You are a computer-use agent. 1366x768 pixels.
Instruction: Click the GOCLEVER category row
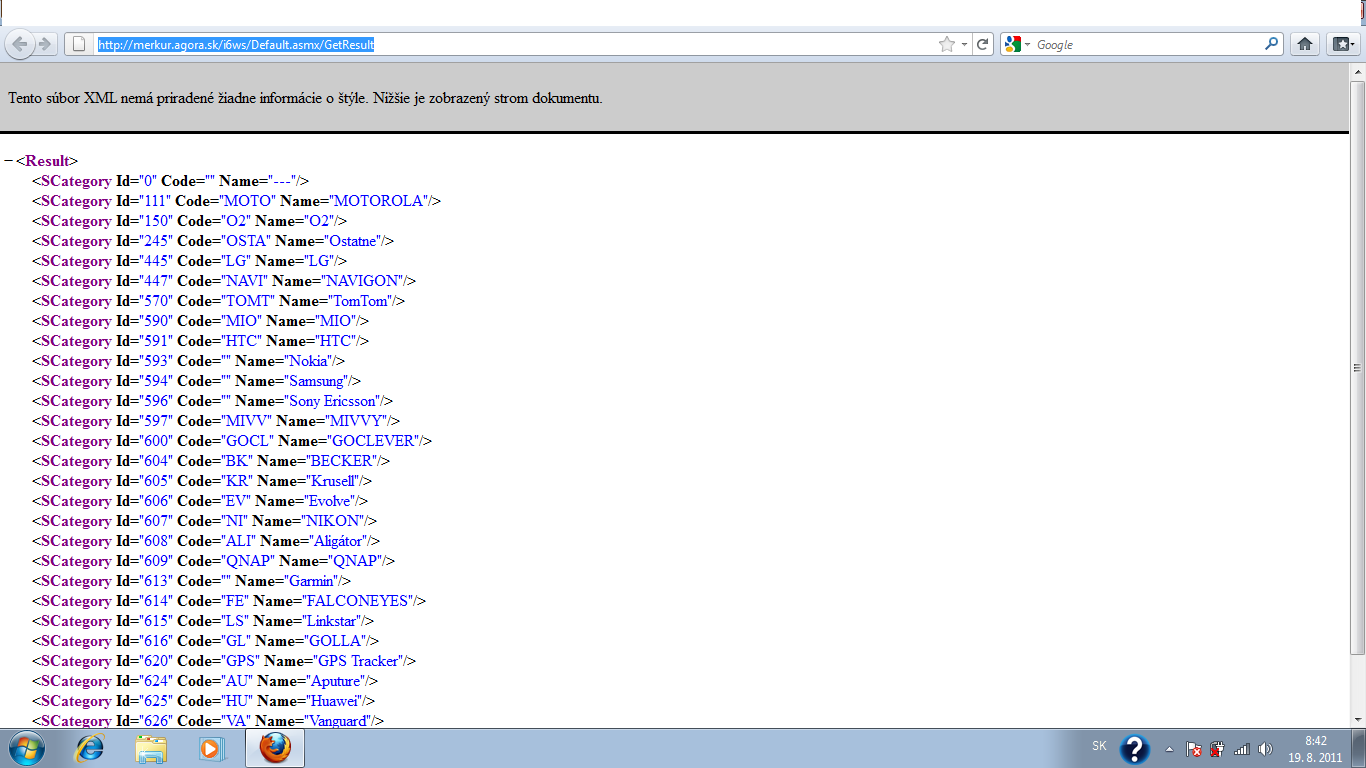[233, 441]
